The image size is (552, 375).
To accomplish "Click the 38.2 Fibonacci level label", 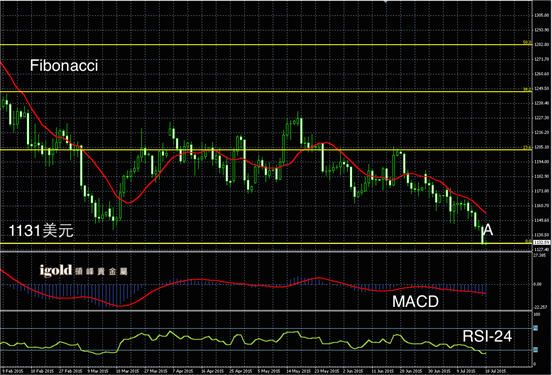I will tap(527, 89).
